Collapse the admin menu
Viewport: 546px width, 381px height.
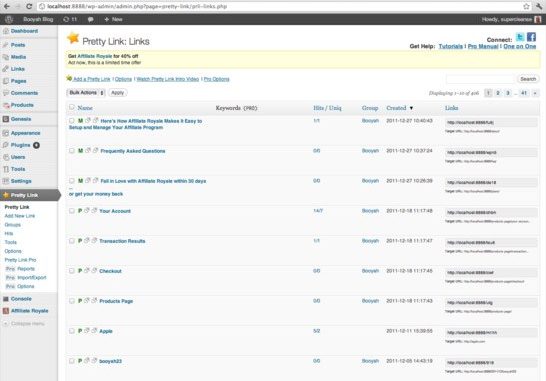27,324
